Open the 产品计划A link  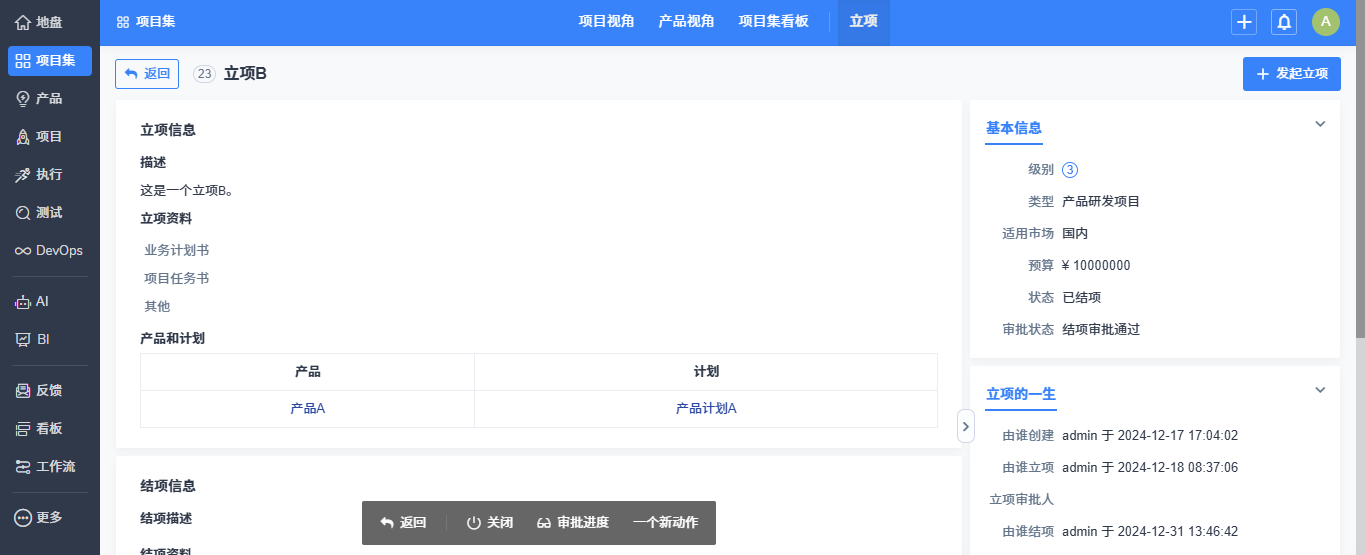pyautogui.click(x=706, y=408)
